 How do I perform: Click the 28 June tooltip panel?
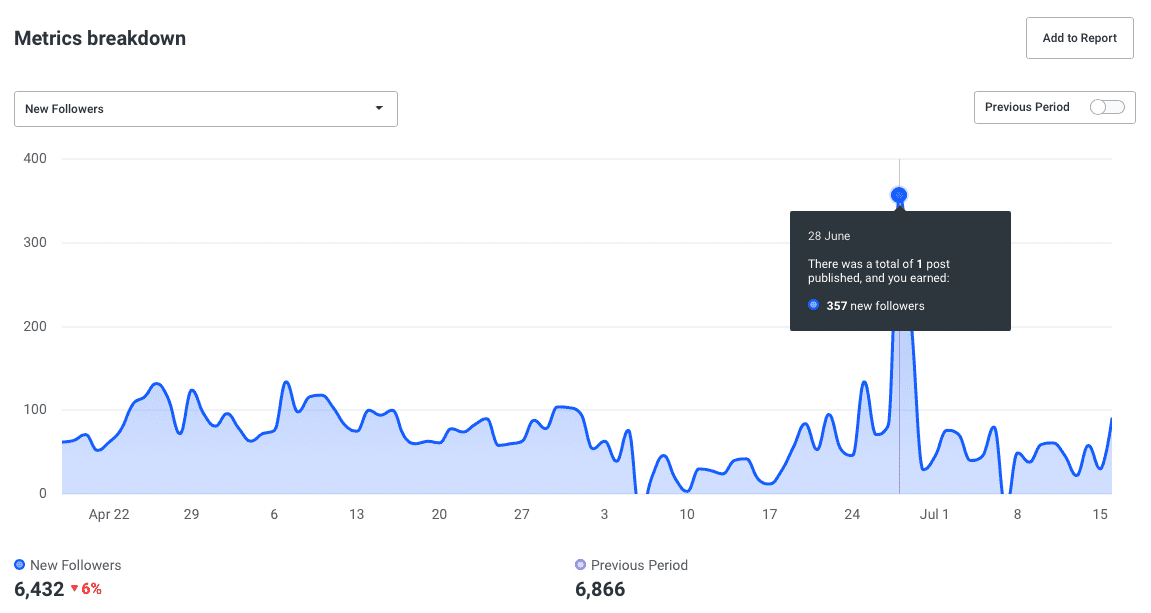pos(900,270)
